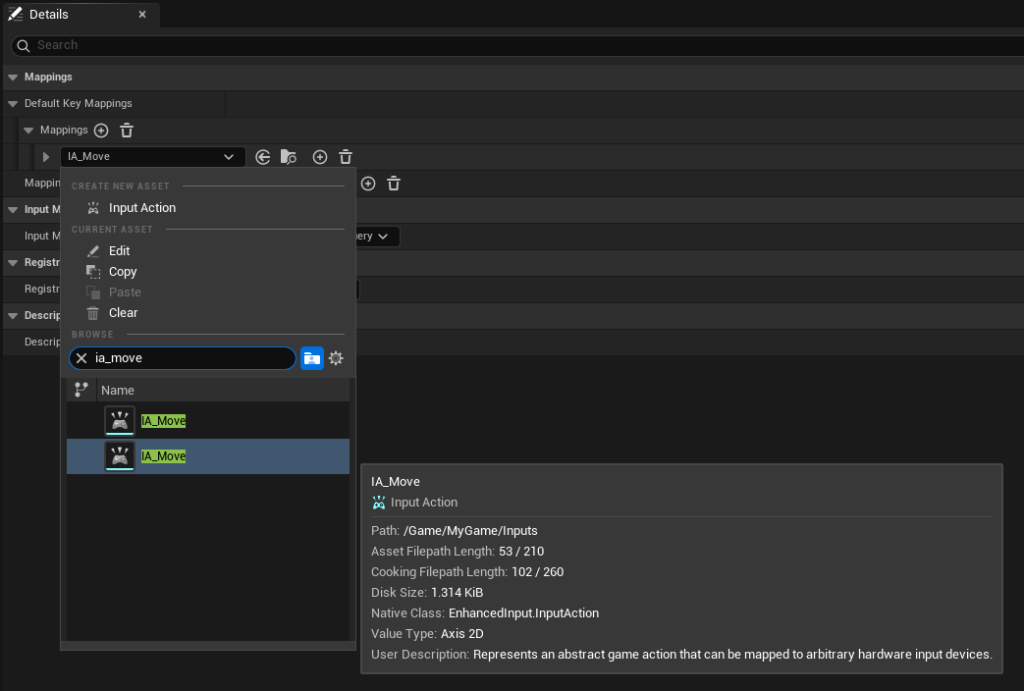Browse to IA_Move in Content Browser
Image resolution: width=1024 pixels, height=691 pixels.
point(288,157)
